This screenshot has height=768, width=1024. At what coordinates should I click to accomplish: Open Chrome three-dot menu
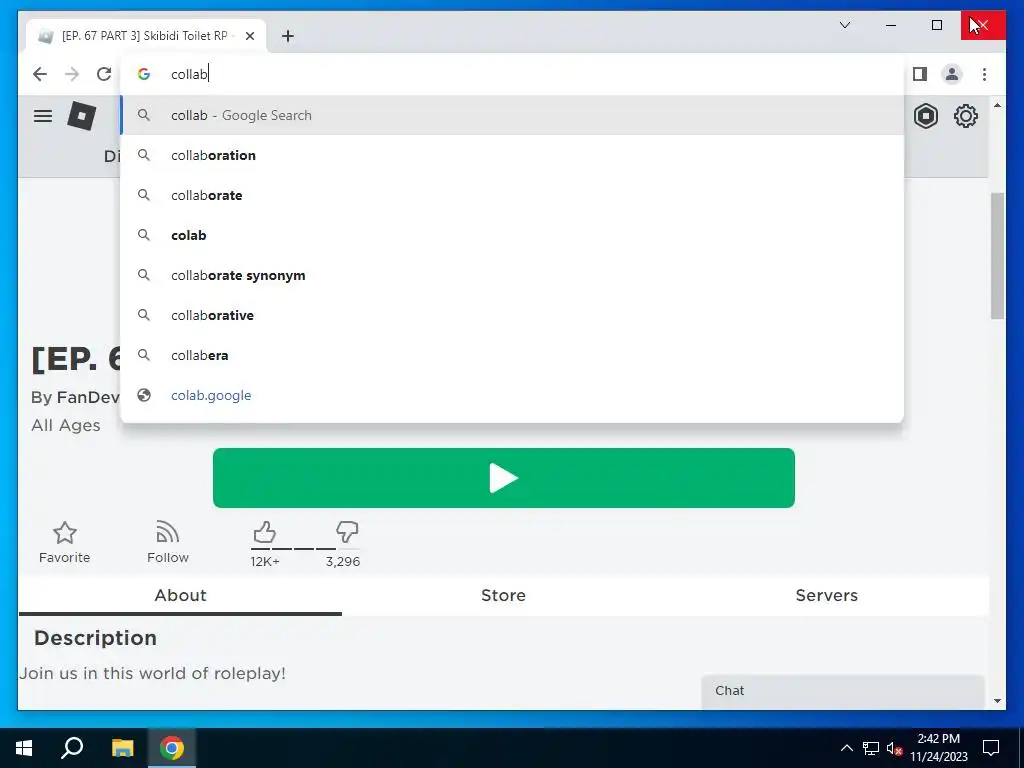coord(984,74)
